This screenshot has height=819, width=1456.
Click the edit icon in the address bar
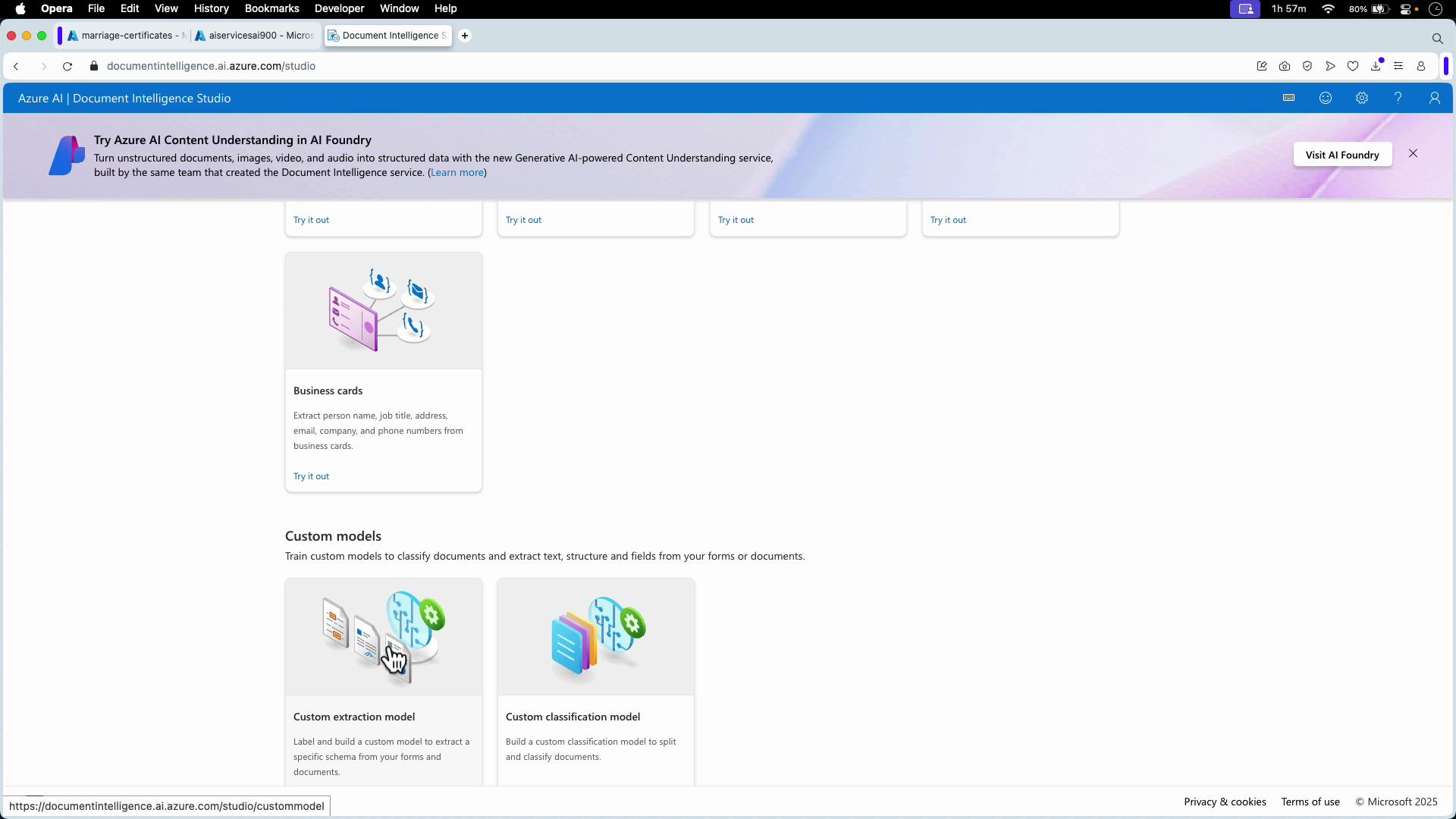click(x=1262, y=67)
